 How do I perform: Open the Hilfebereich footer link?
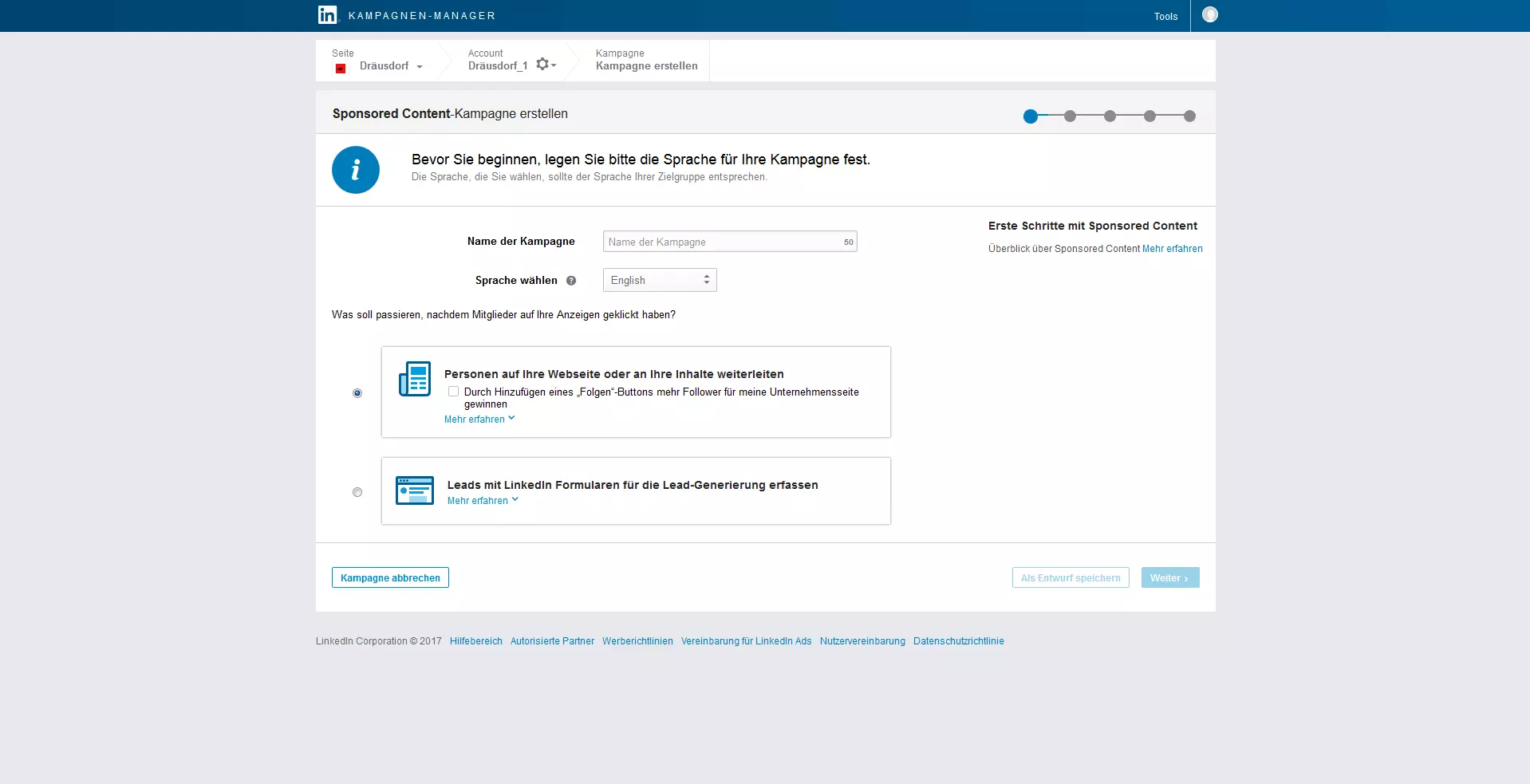pyautogui.click(x=476, y=641)
